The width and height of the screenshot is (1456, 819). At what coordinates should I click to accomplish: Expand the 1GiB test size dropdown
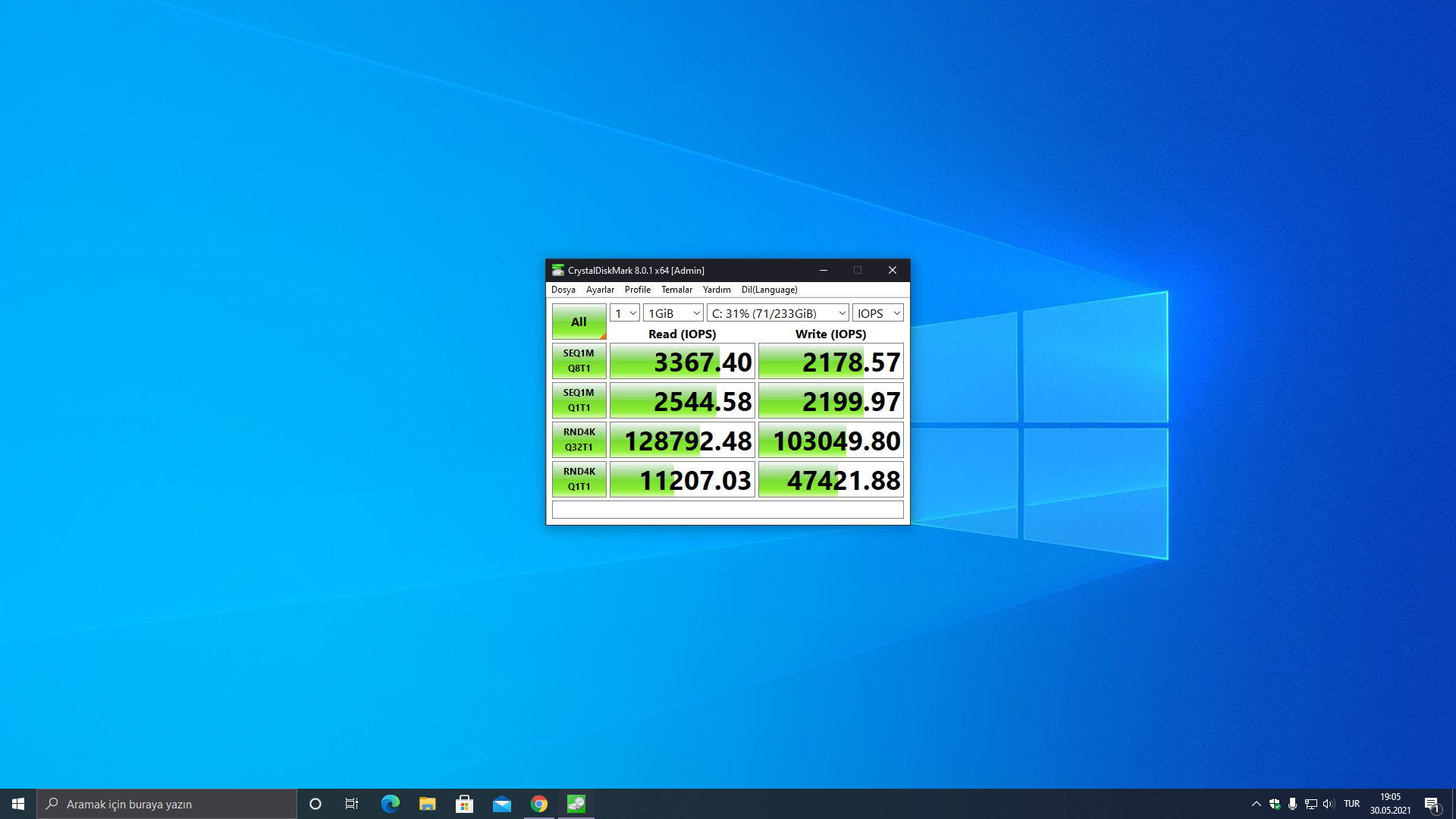673,313
